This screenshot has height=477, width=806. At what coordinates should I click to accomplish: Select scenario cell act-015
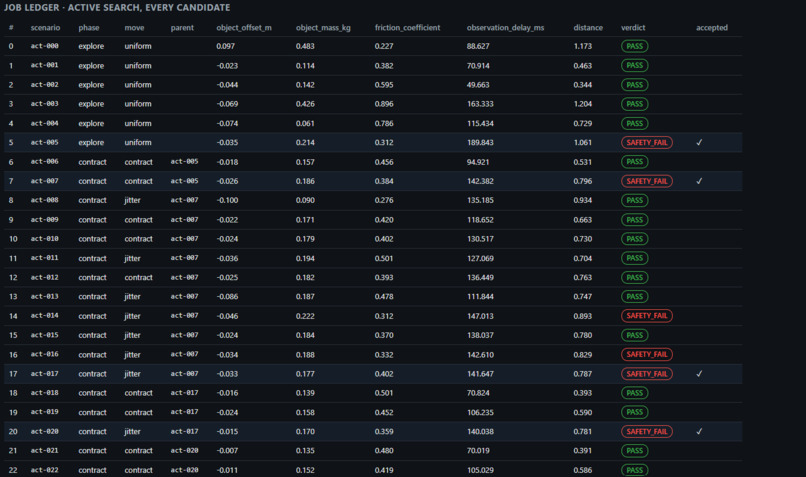44,335
